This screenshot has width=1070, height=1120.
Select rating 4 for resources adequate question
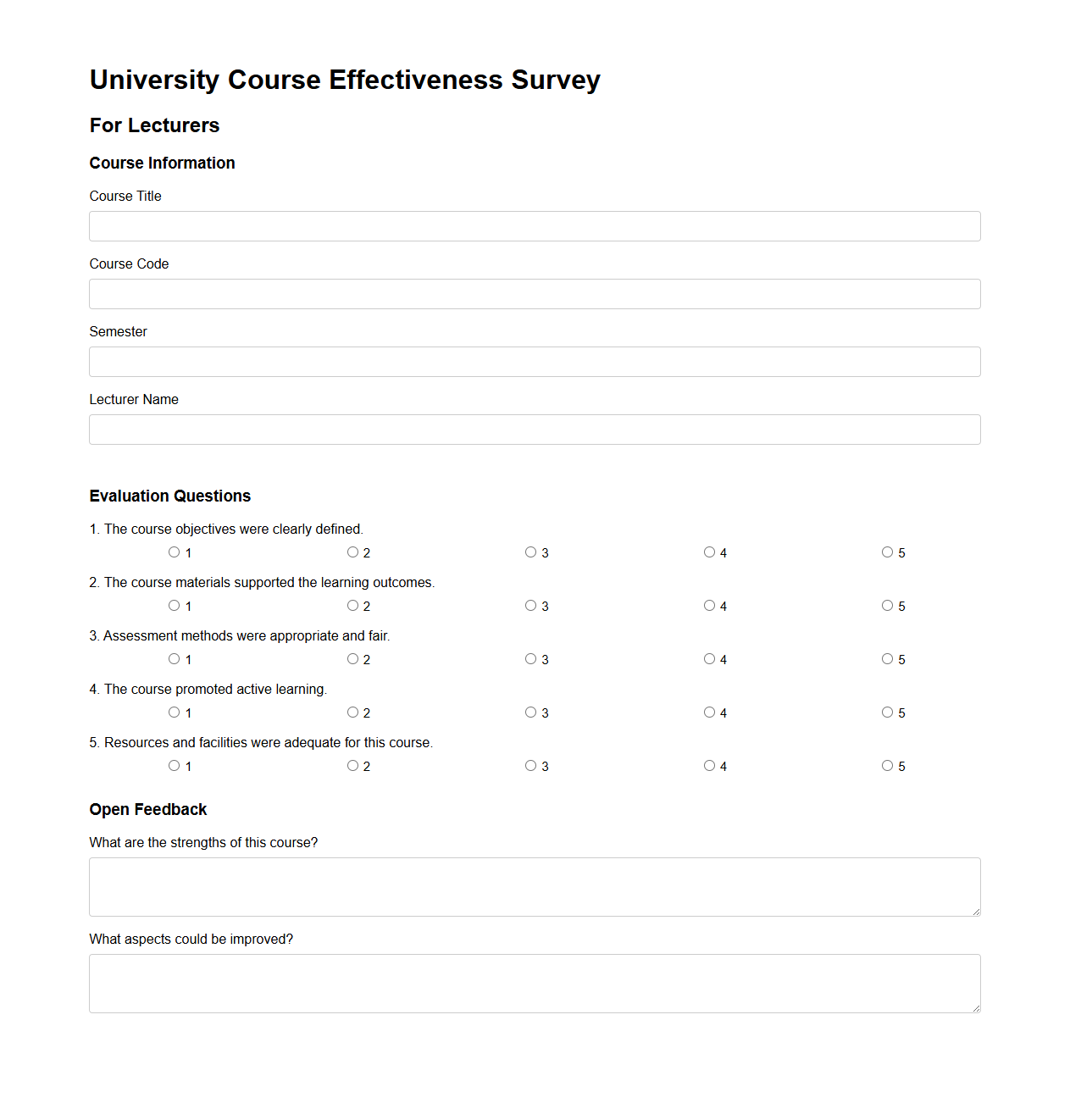coord(709,765)
